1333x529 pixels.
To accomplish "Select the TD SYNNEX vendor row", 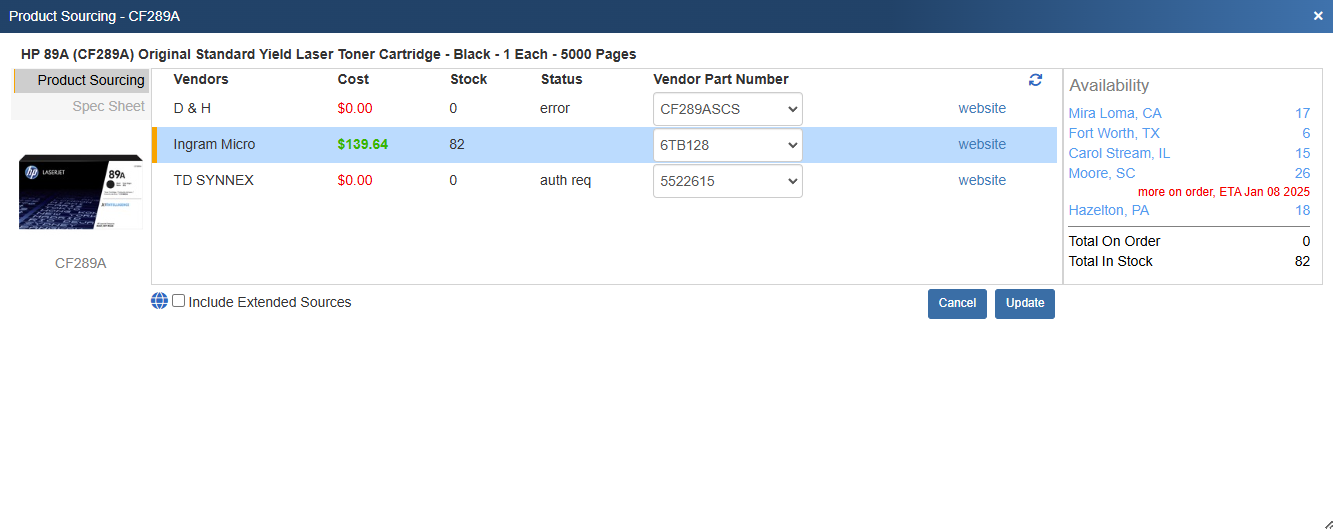I will [604, 181].
